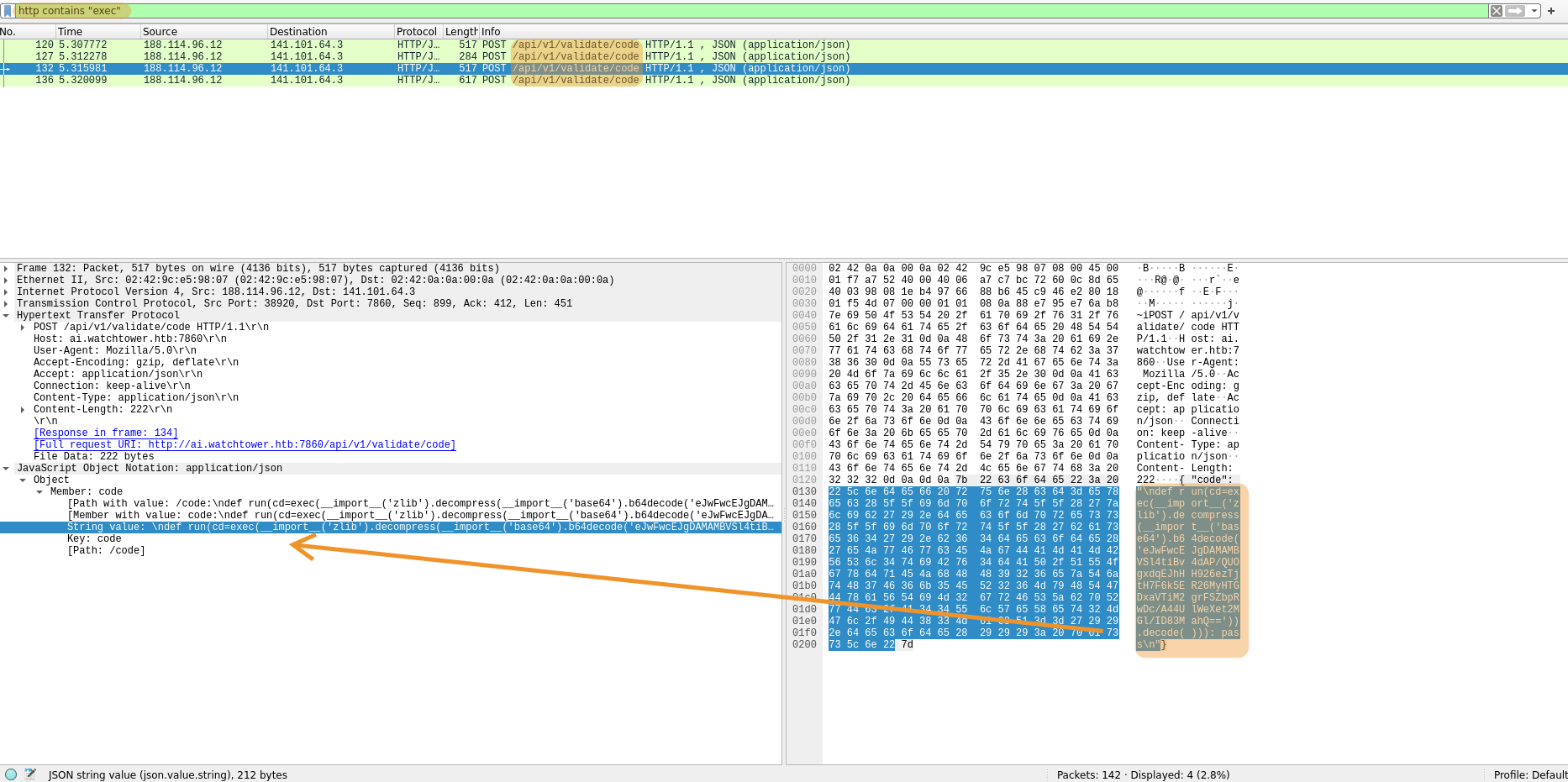Expand the Ethernet II tree node
The height and width of the screenshot is (782, 1568).
point(7,280)
